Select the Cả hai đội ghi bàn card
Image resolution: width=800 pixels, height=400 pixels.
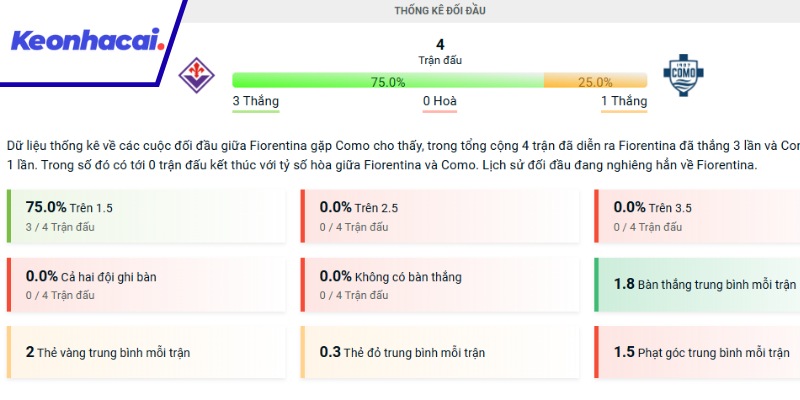point(150,284)
